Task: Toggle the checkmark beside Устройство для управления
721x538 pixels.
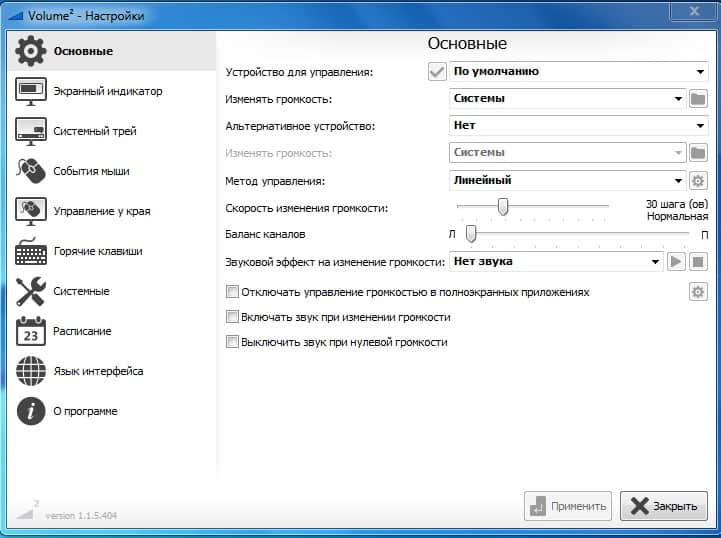Action: pyautogui.click(x=437, y=72)
